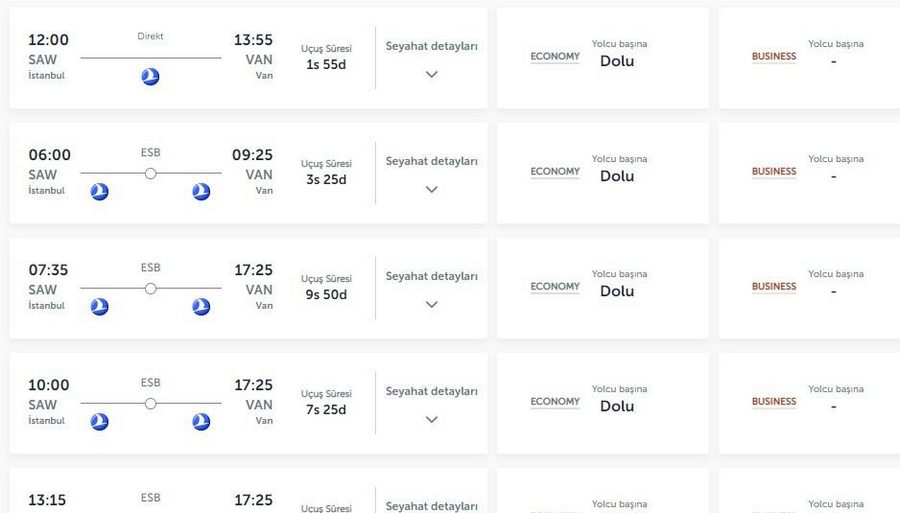The image size is (900, 513).
Task: Click first-leg airline logo on 07:35 flight
Action: (x=99, y=306)
